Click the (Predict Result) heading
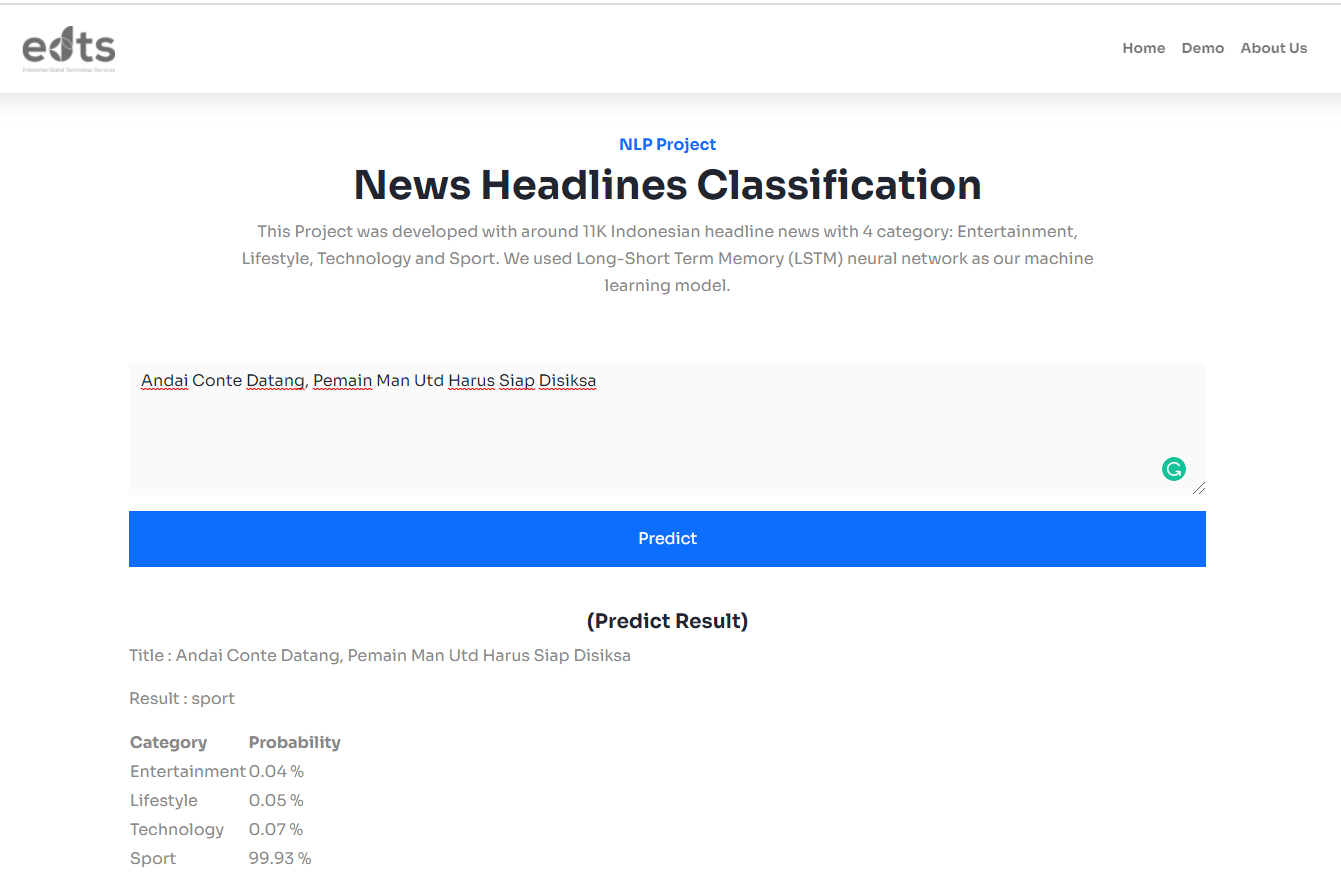Screen dimensions: 1341x894 pyautogui.click(x=667, y=621)
